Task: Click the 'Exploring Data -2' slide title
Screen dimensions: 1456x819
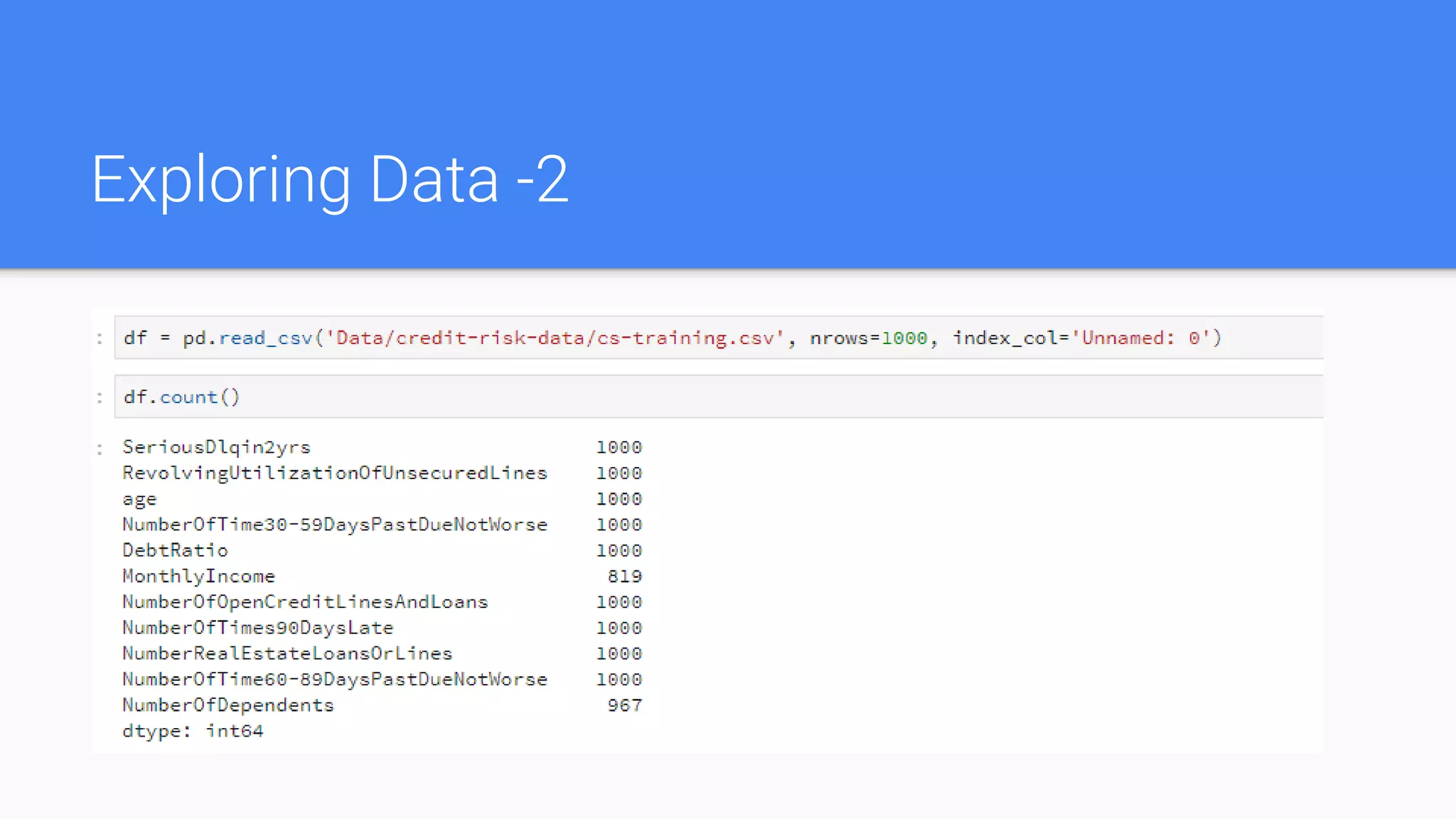Action: click(x=330, y=180)
